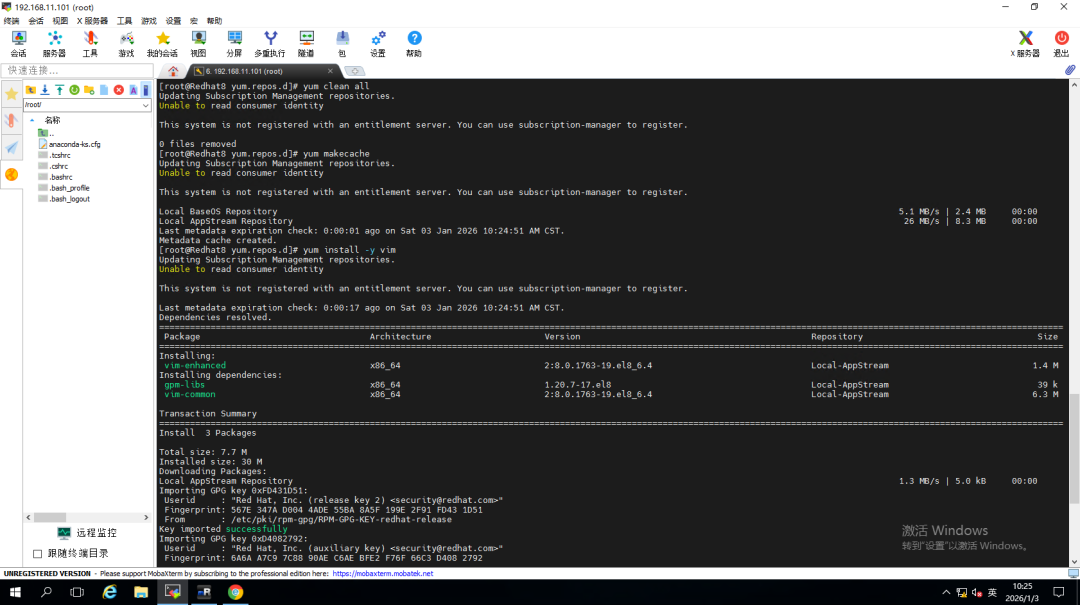This screenshot has height=605, width=1080.
Task: Open the 终端 menu
Action: tap(12, 21)
